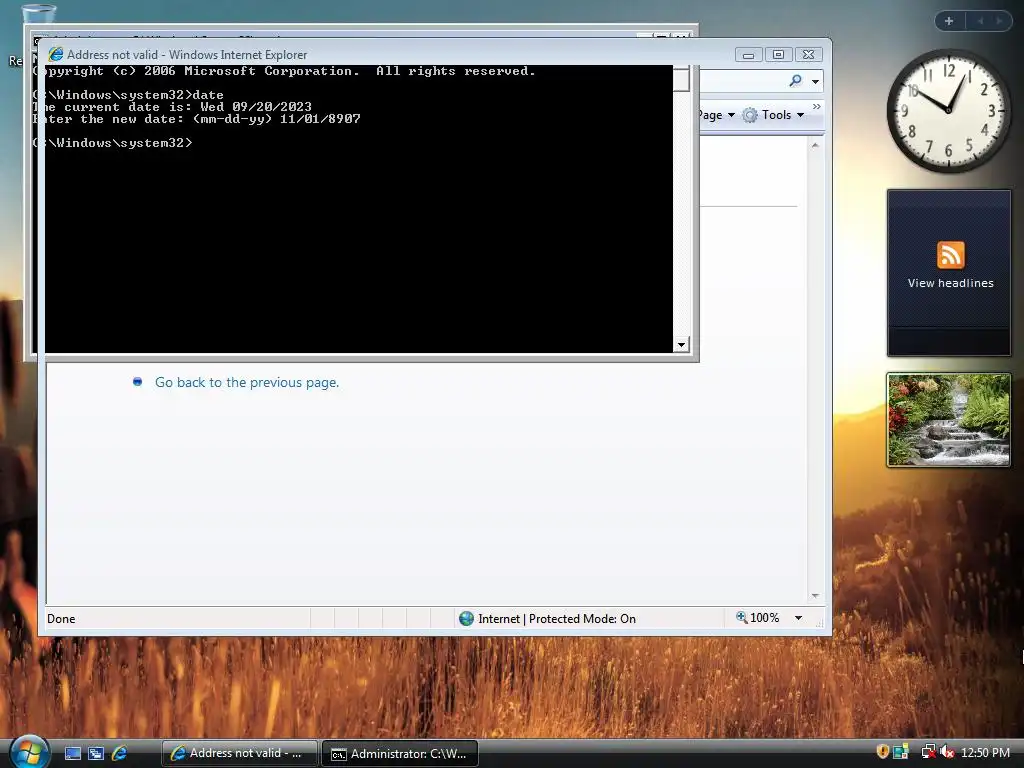This screenshot has width=1024, height=768.
Task: Close the Internet Explorer window
Action: point(808,55)
